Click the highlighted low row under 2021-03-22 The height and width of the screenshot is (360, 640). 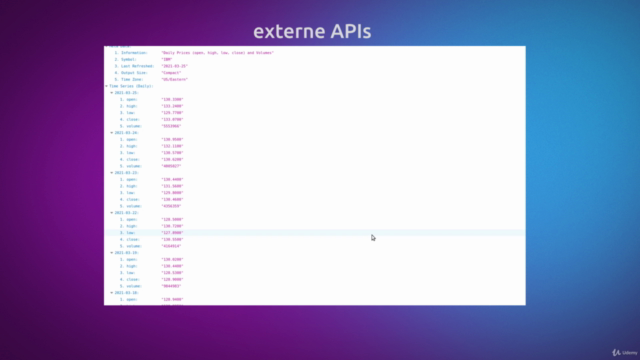pyautogui.click(x=315, y=233)
